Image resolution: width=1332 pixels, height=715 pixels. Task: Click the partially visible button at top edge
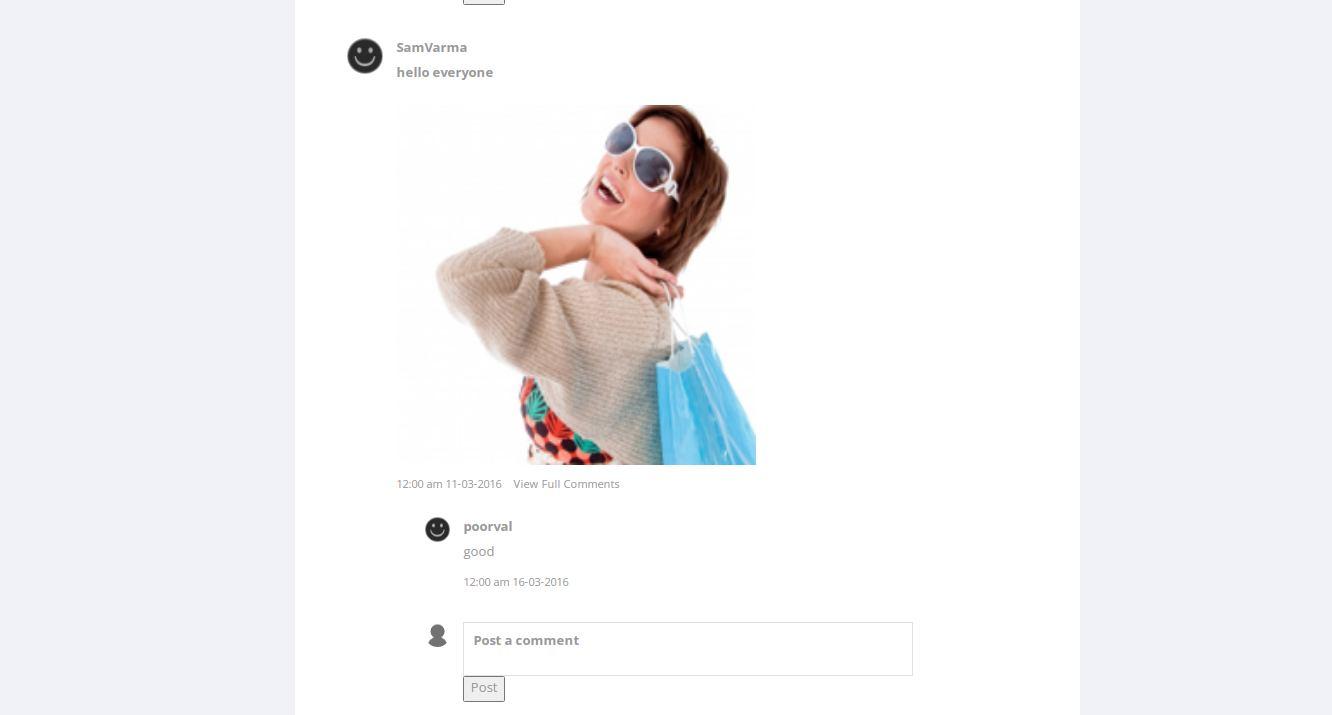click(x=484, y=2)
